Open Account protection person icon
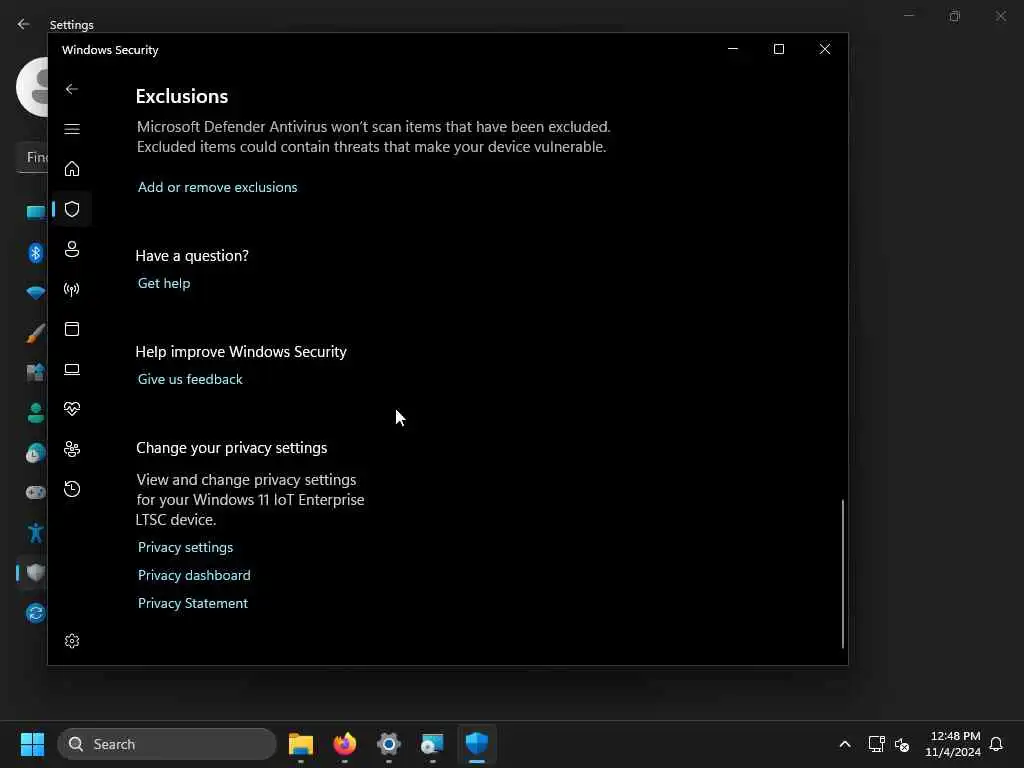1024x768 pixels. click(72, 249)
